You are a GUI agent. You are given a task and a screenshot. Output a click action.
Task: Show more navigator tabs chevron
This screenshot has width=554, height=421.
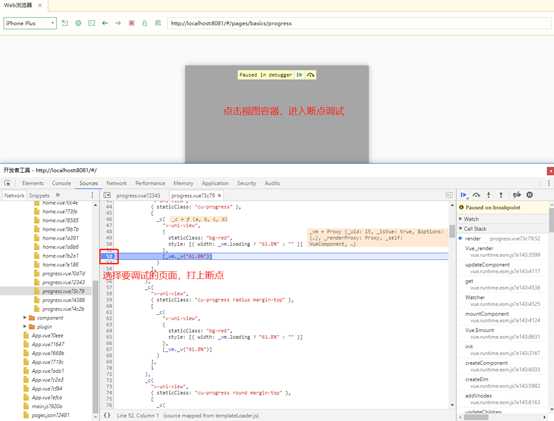coord(58,195)
